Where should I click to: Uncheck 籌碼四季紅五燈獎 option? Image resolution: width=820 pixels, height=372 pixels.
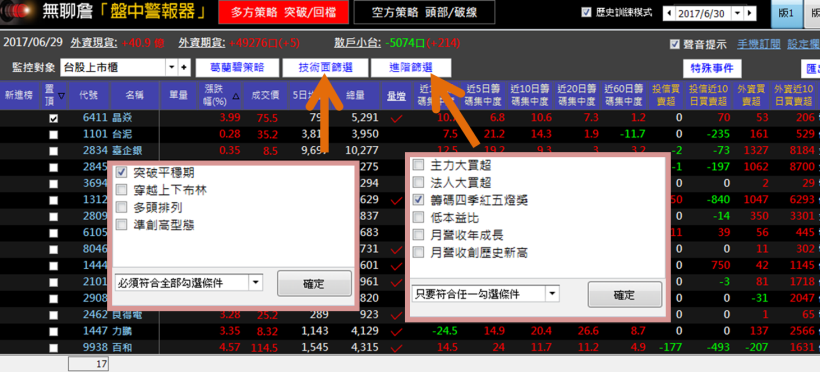click(x=418, y=200)
